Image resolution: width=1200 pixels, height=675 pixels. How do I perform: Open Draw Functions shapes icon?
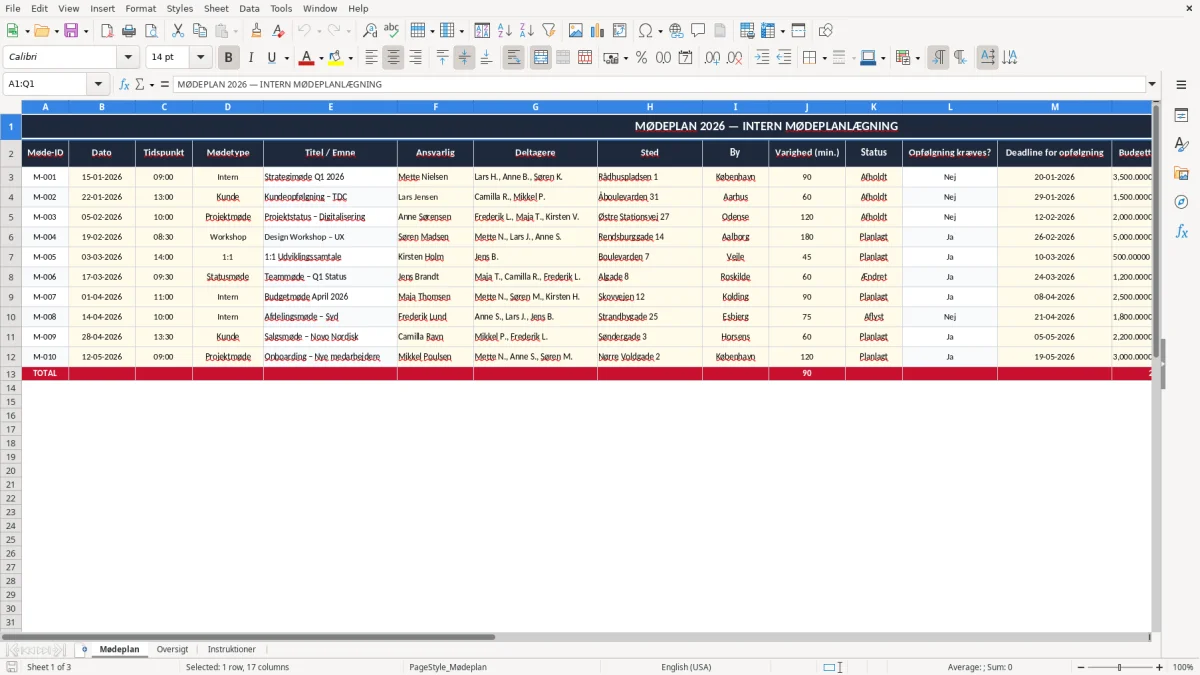[x=826, y=31]
